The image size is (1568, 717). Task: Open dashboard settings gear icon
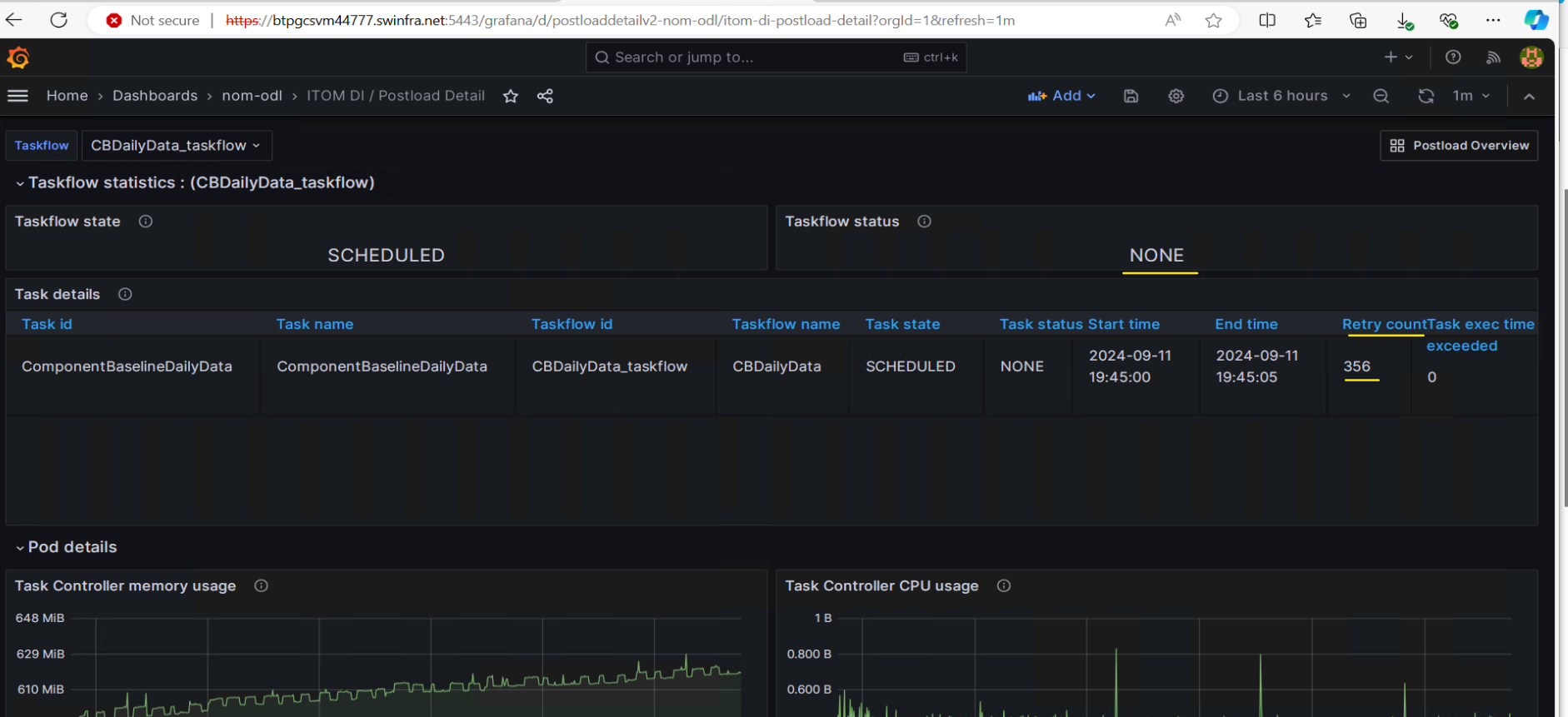[x=1176, y=97]
